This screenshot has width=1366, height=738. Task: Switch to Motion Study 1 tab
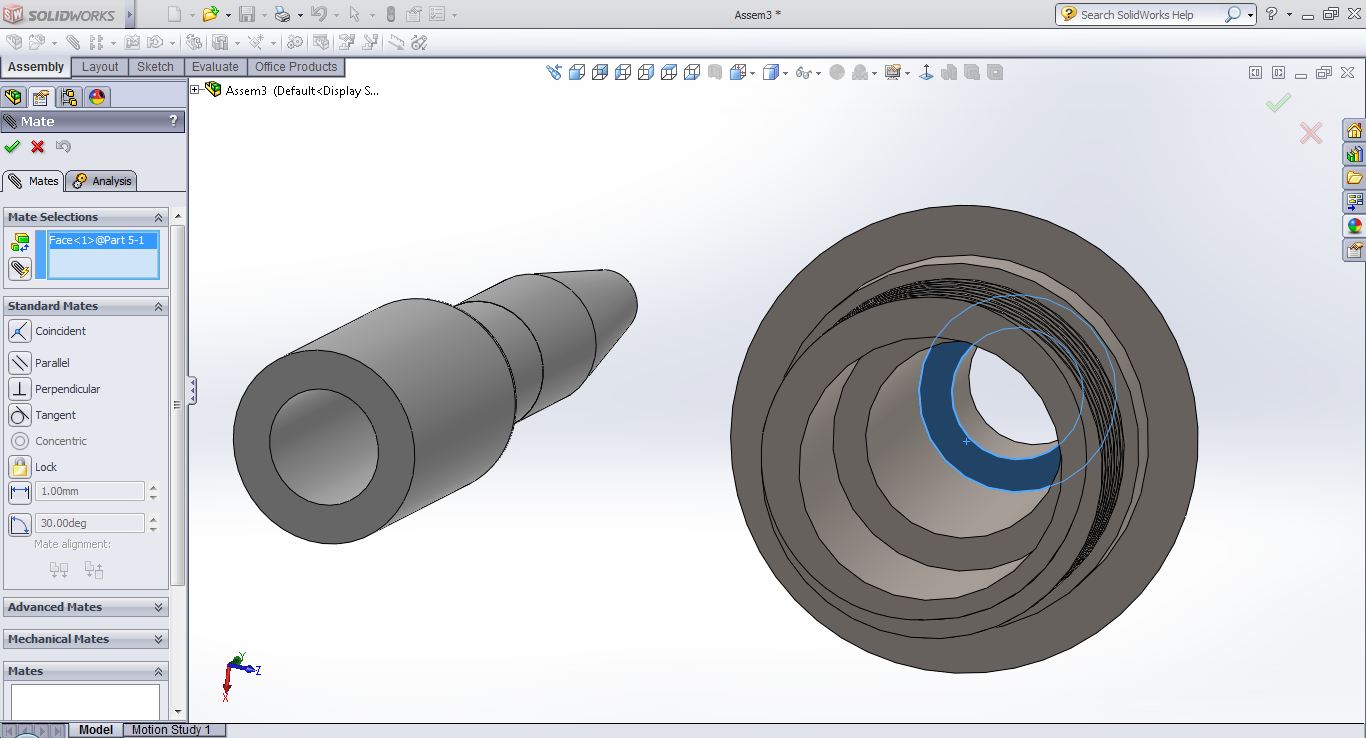pyautogui.click(x=171, y=730)
